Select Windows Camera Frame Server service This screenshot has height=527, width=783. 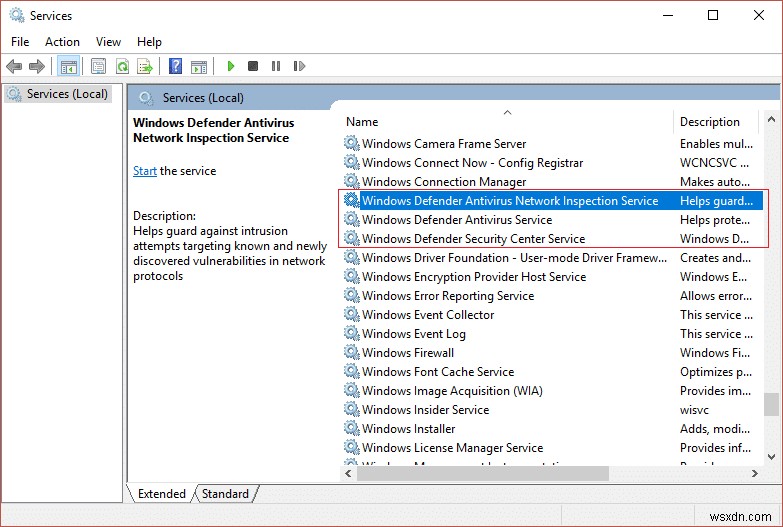(x=552, y=143)
